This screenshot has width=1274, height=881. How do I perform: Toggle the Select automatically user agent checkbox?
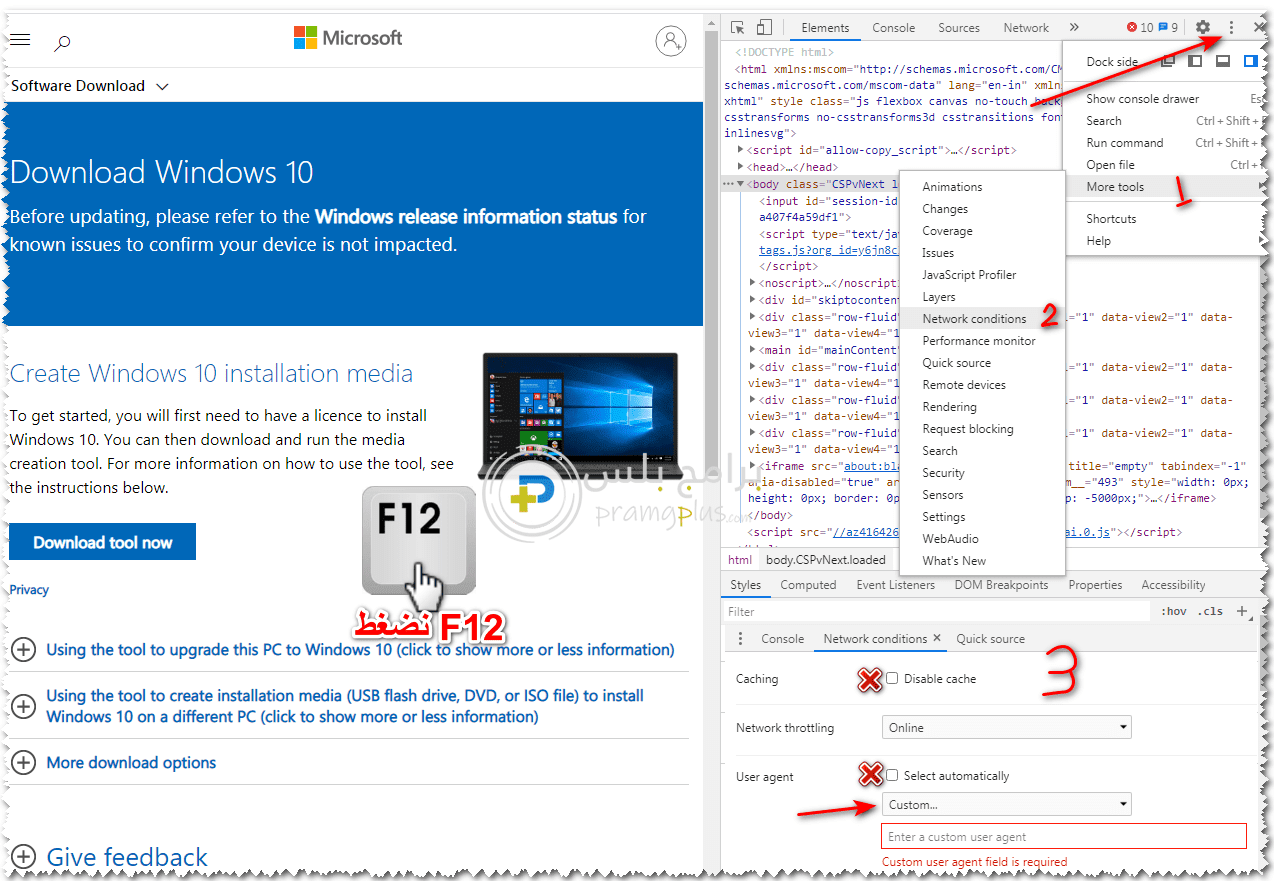point(892,775)
